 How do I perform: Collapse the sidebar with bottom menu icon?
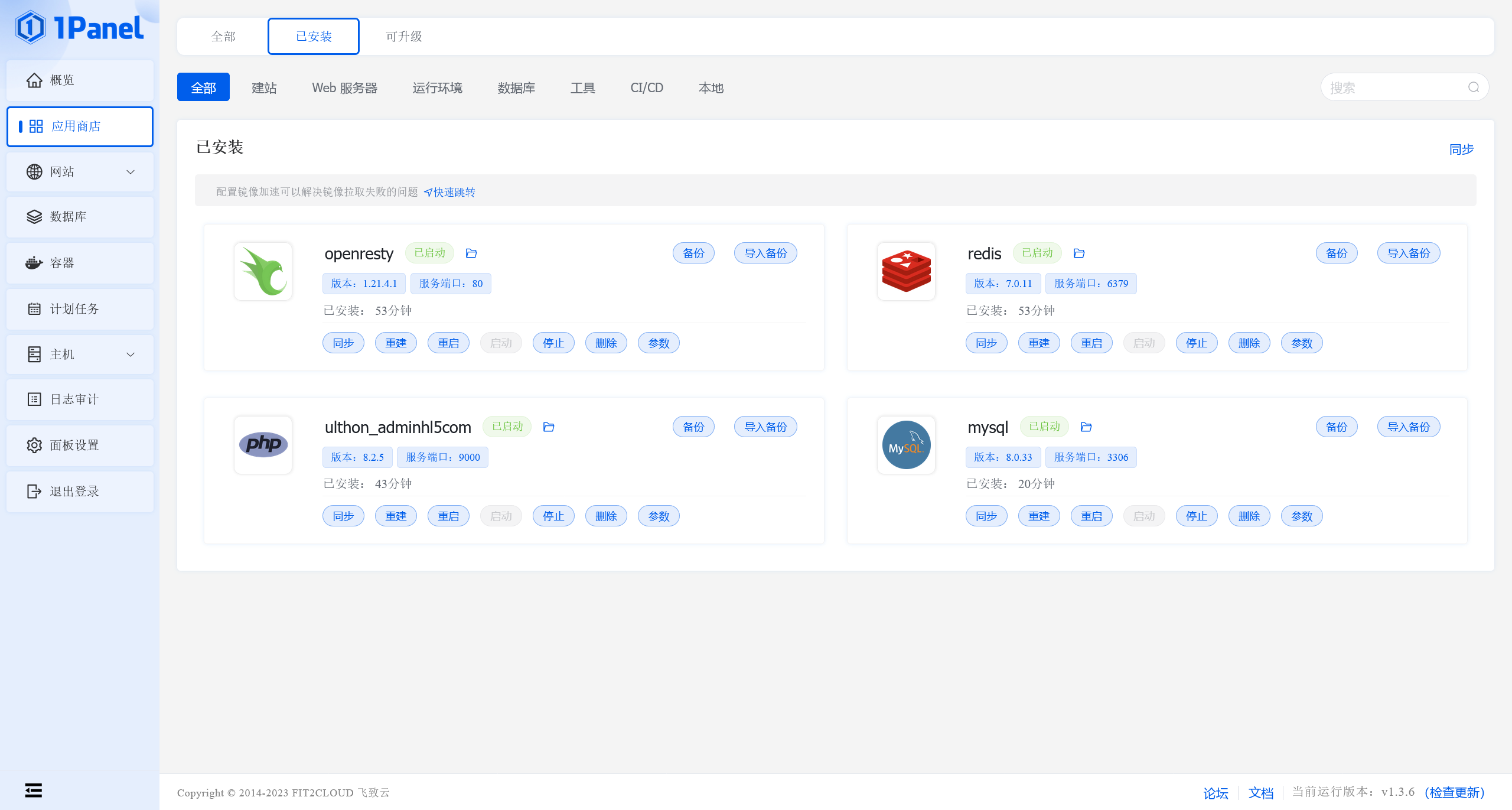click(34, 791)
